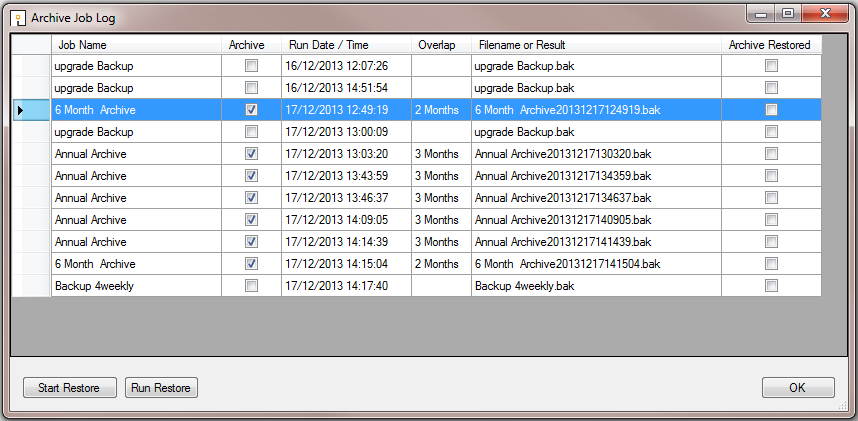
Task: Select the Backup 4weekly job name cell
Action: 136,286
